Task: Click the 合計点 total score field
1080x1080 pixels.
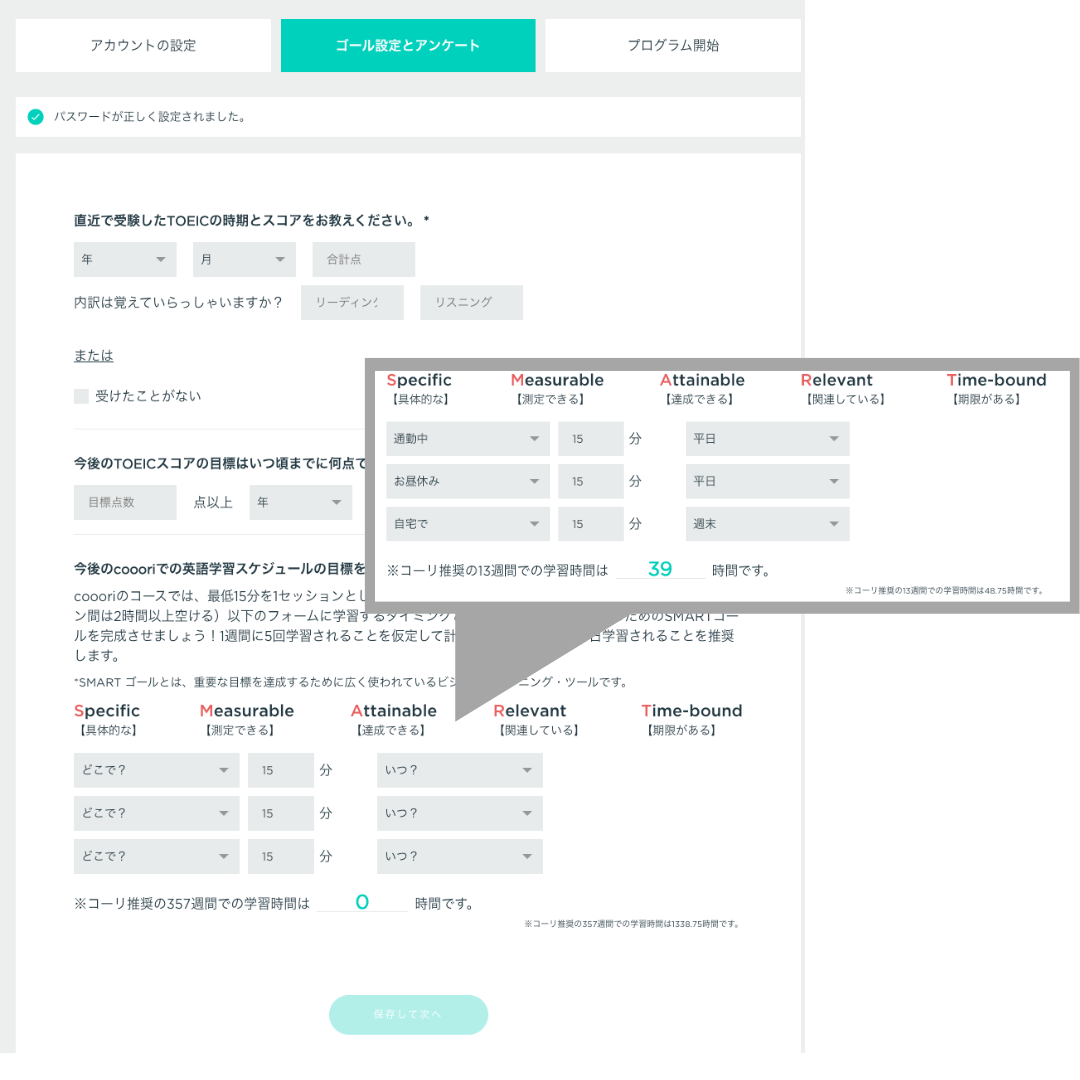Action: click(363, 260)
